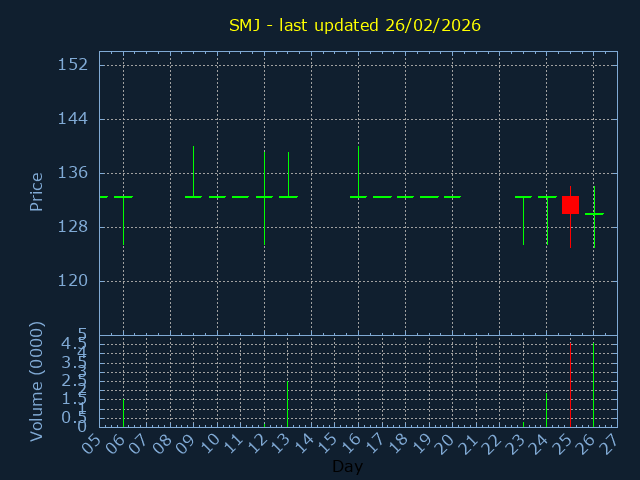Screen dimensions: 640x480
Task: Select the 120 price axis label
Action: pyautogui.click(x=73, y=281)
